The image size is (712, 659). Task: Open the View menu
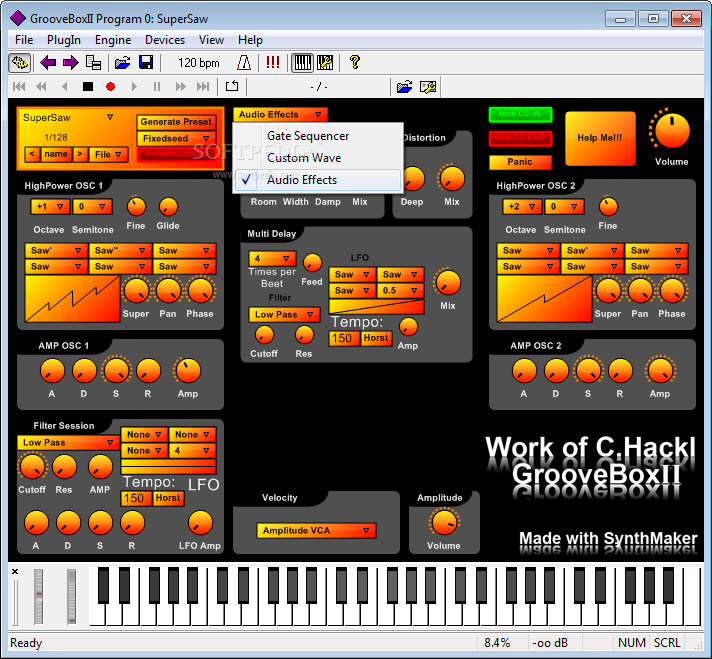(211, 40)
